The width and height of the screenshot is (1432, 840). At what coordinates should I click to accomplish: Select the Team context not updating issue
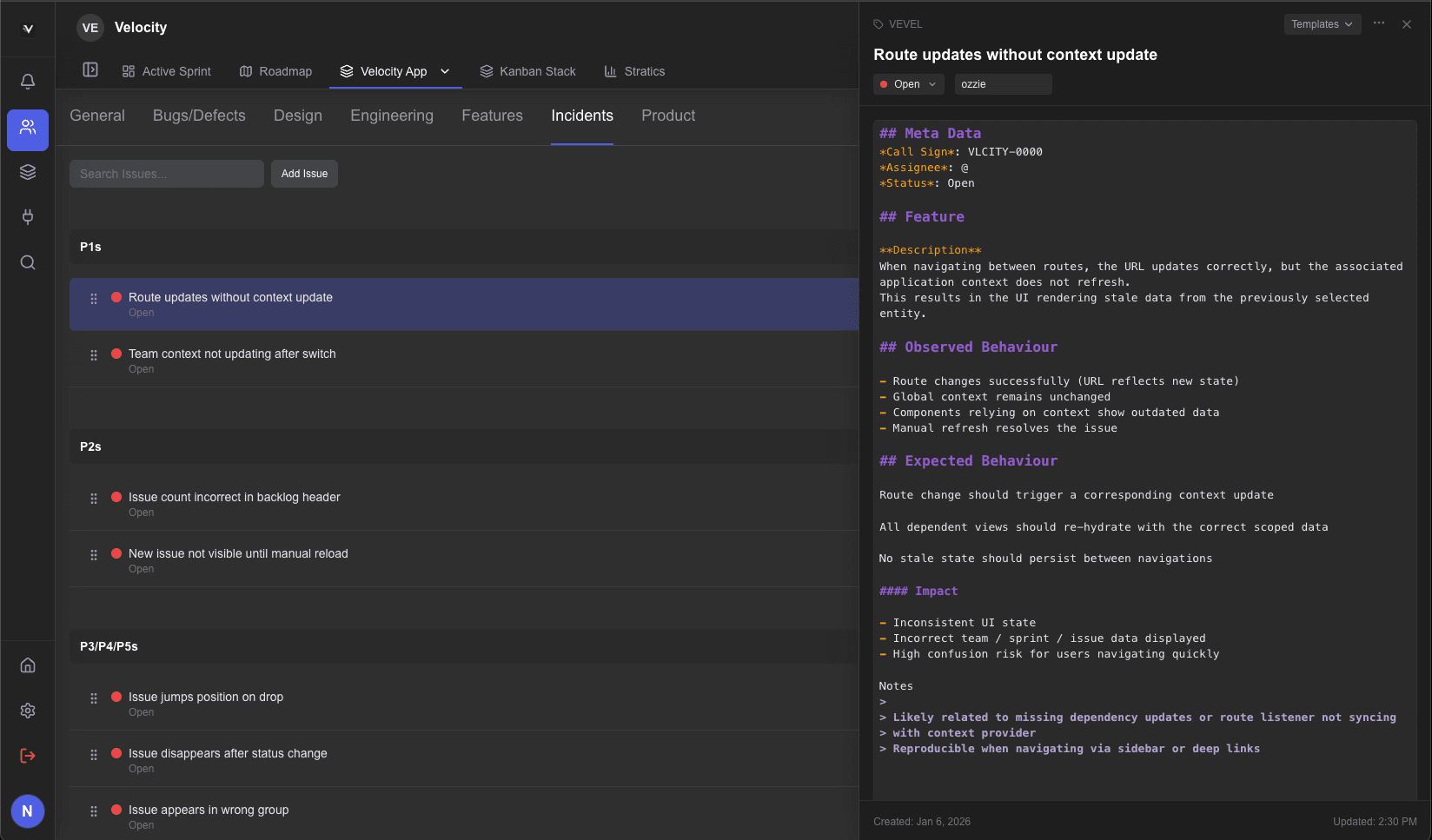tap(231, 354)
